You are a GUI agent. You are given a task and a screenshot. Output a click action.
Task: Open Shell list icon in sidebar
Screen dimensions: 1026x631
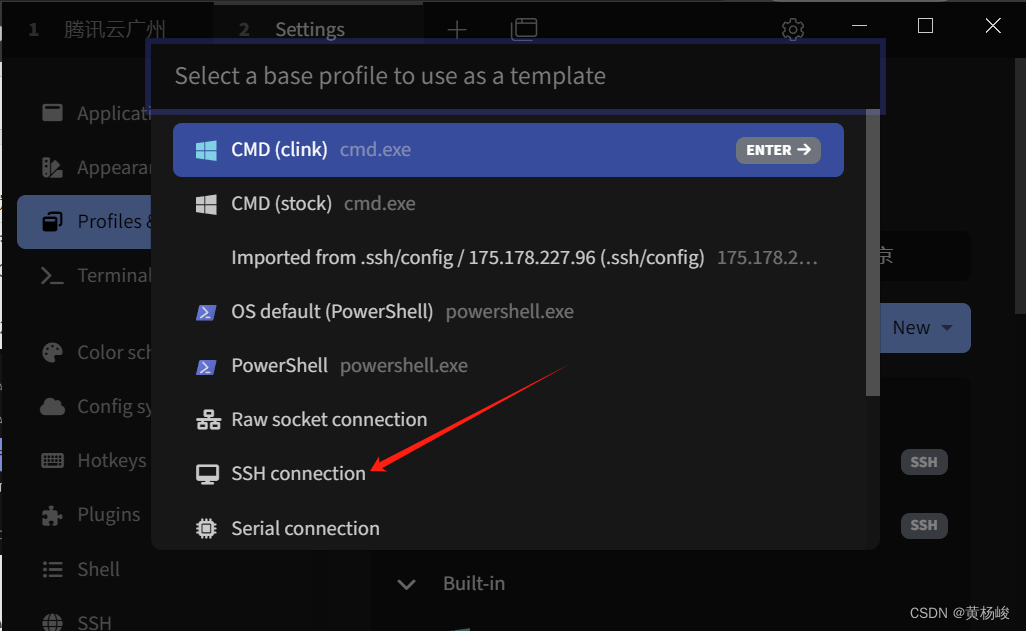(x=52, y=569)
